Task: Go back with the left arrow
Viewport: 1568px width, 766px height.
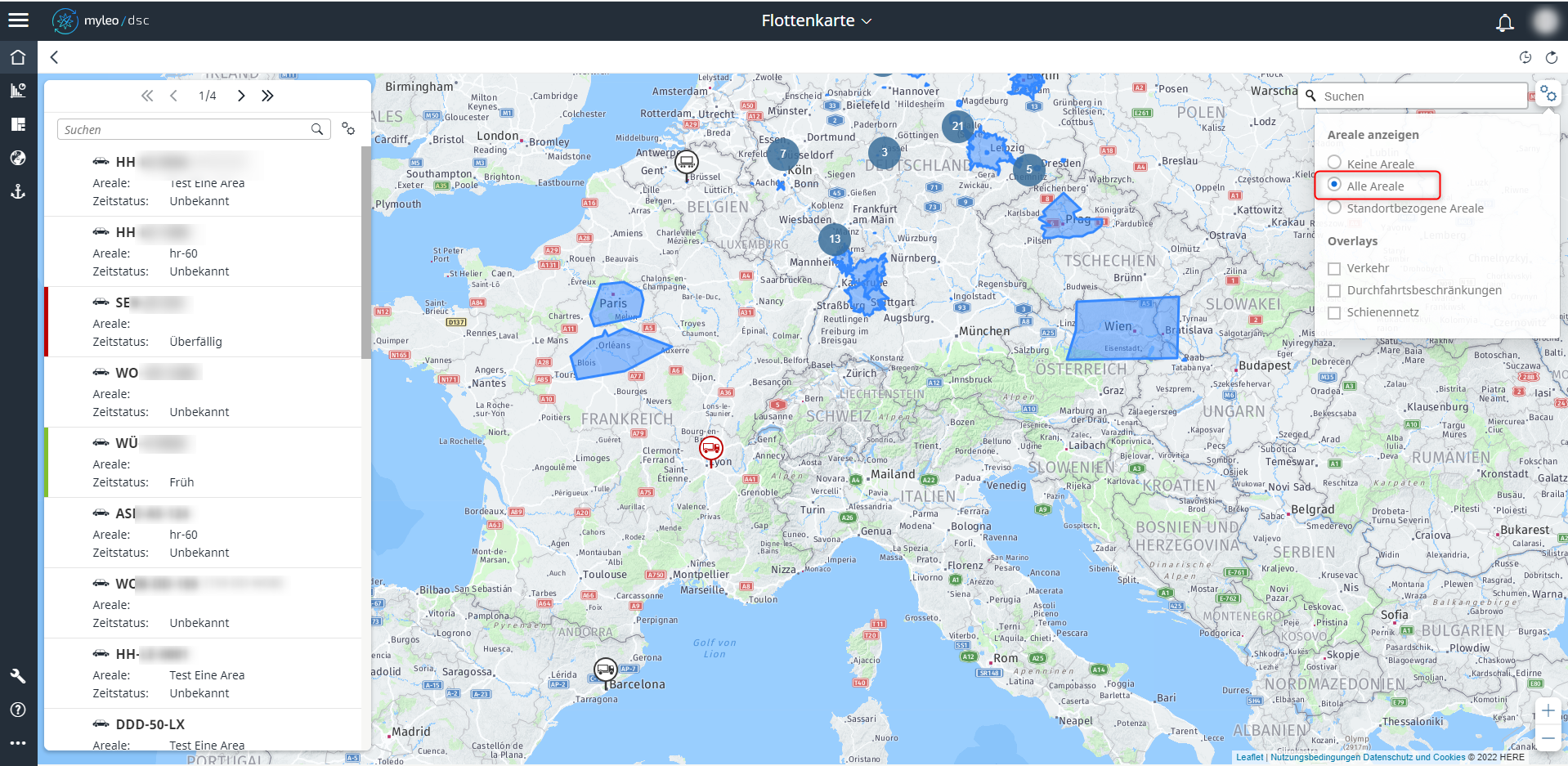Action: coord(54,57)
